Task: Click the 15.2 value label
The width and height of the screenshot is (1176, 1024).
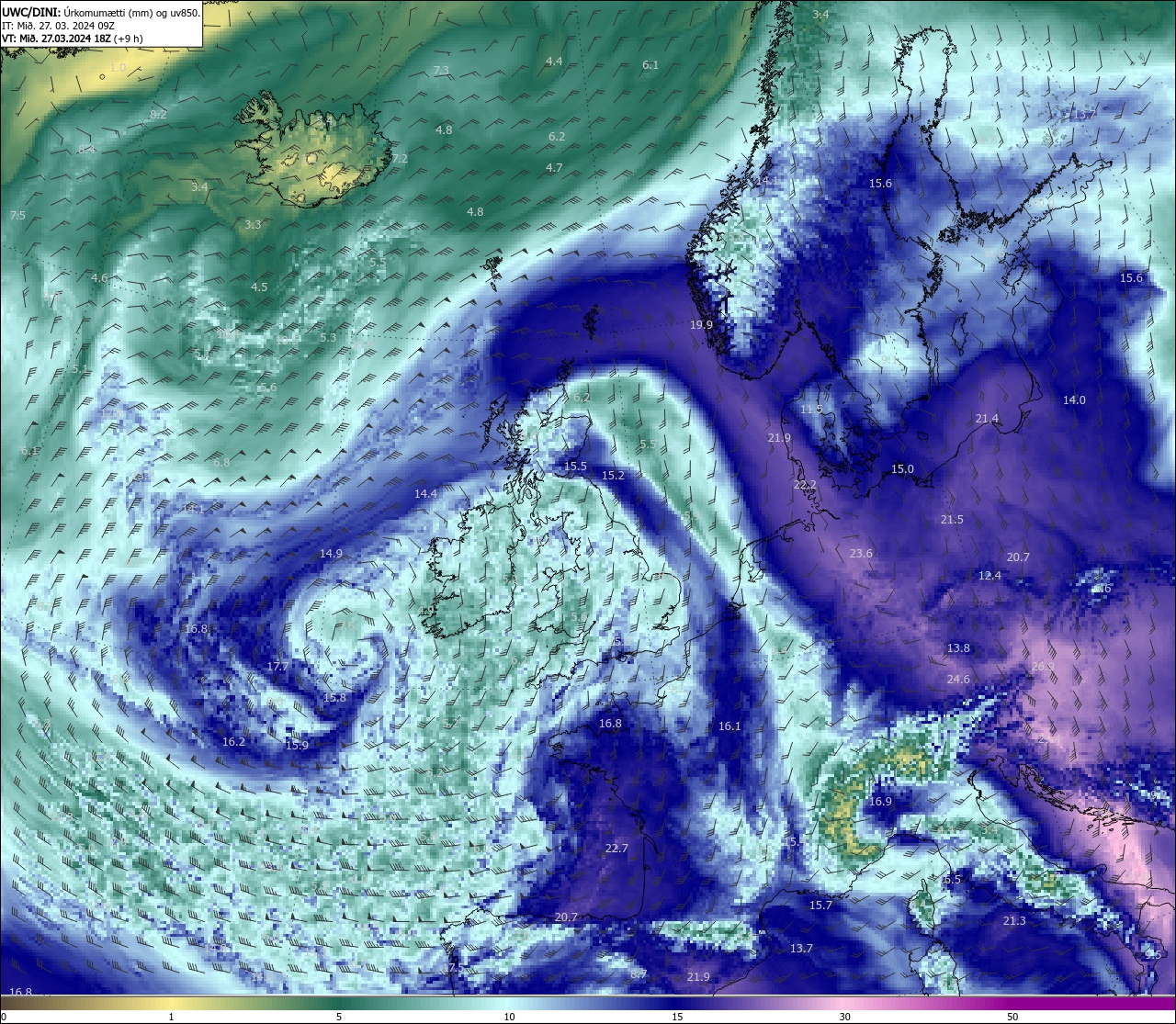Action: coord(613,476)
